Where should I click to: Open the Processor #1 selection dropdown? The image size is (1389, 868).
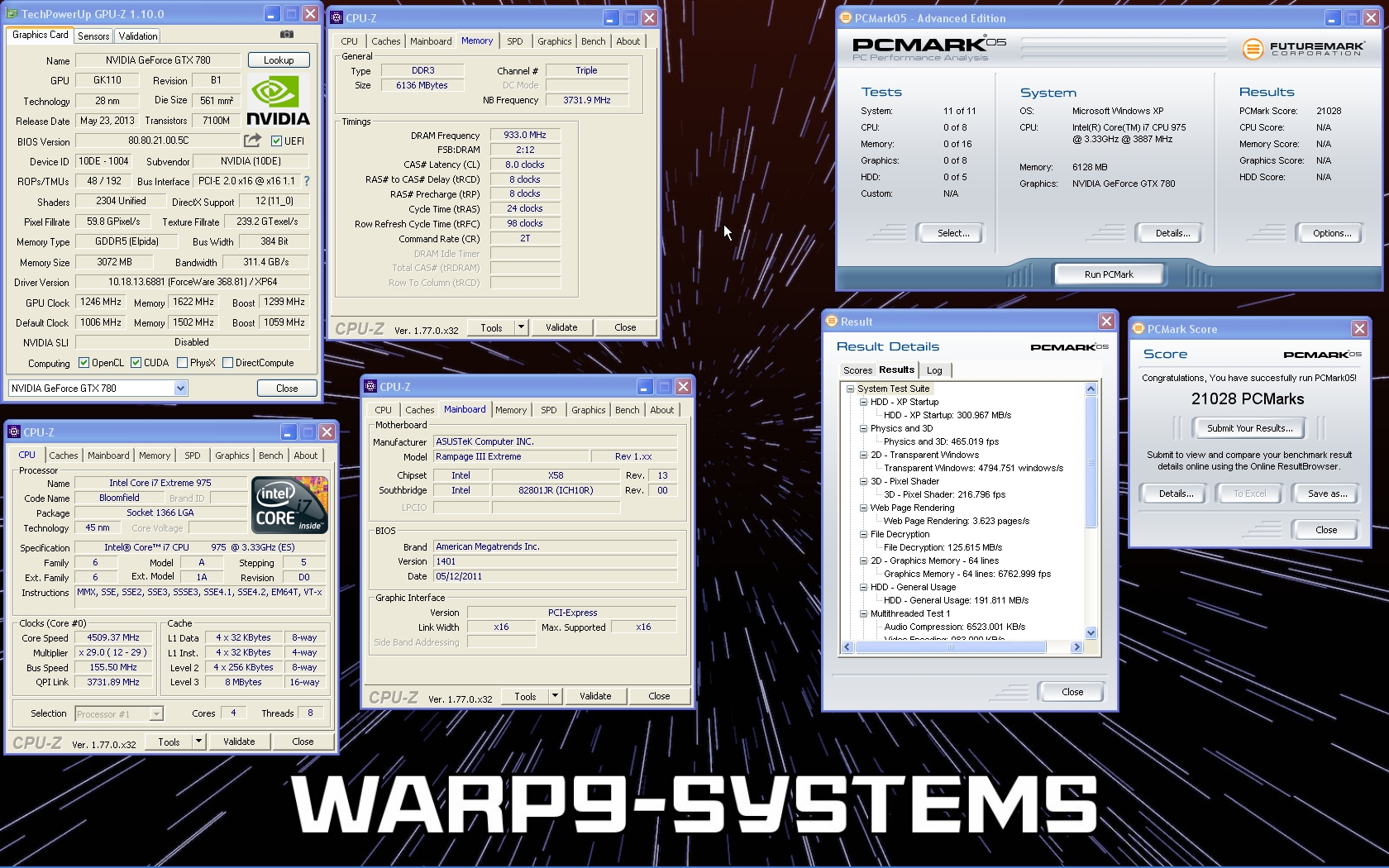click(x=156, y=713)
